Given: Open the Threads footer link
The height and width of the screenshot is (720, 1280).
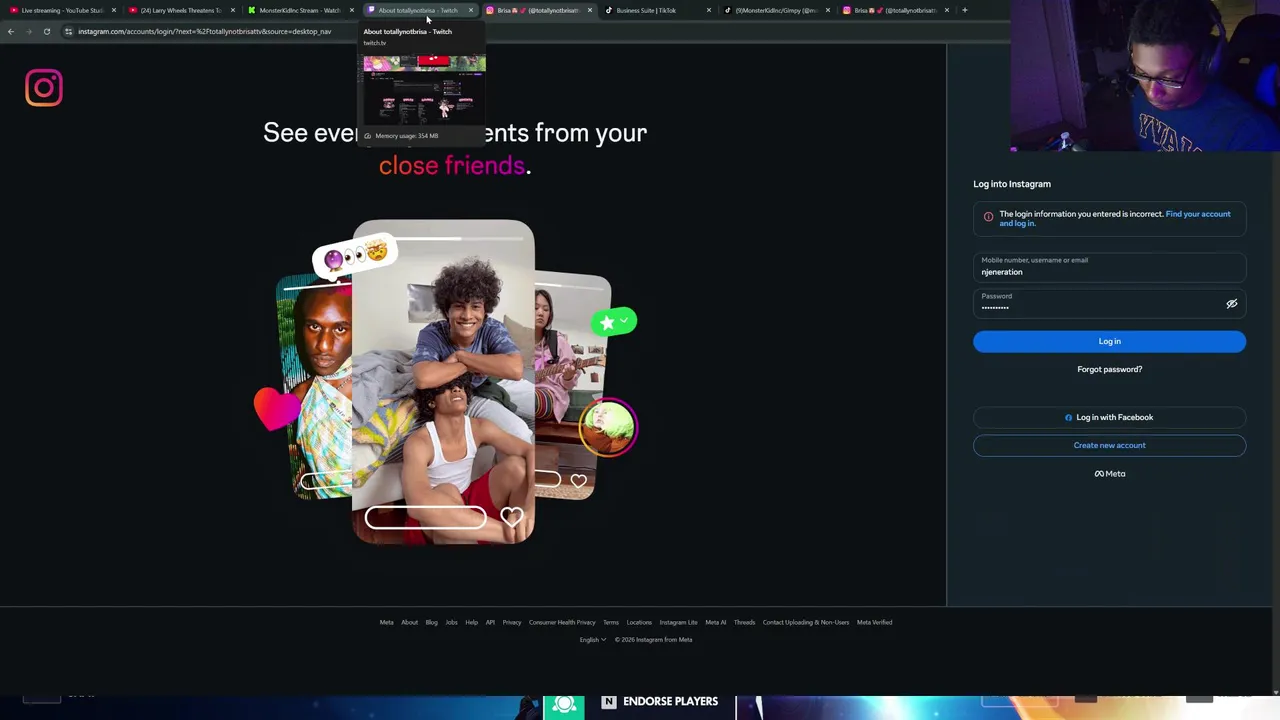Looking at the screenshot, I should 744,622.
